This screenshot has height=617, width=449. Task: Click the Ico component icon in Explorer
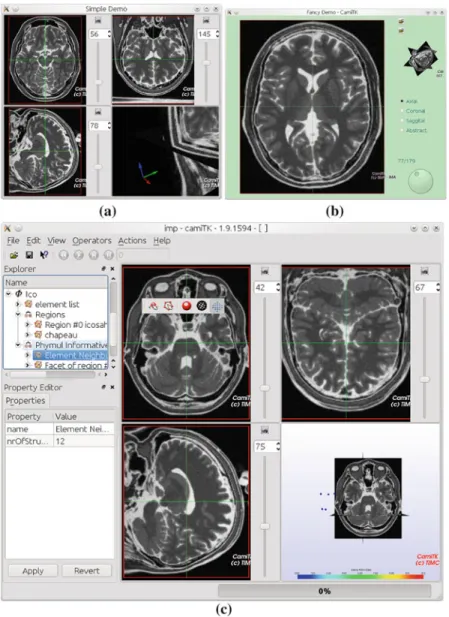18,294
